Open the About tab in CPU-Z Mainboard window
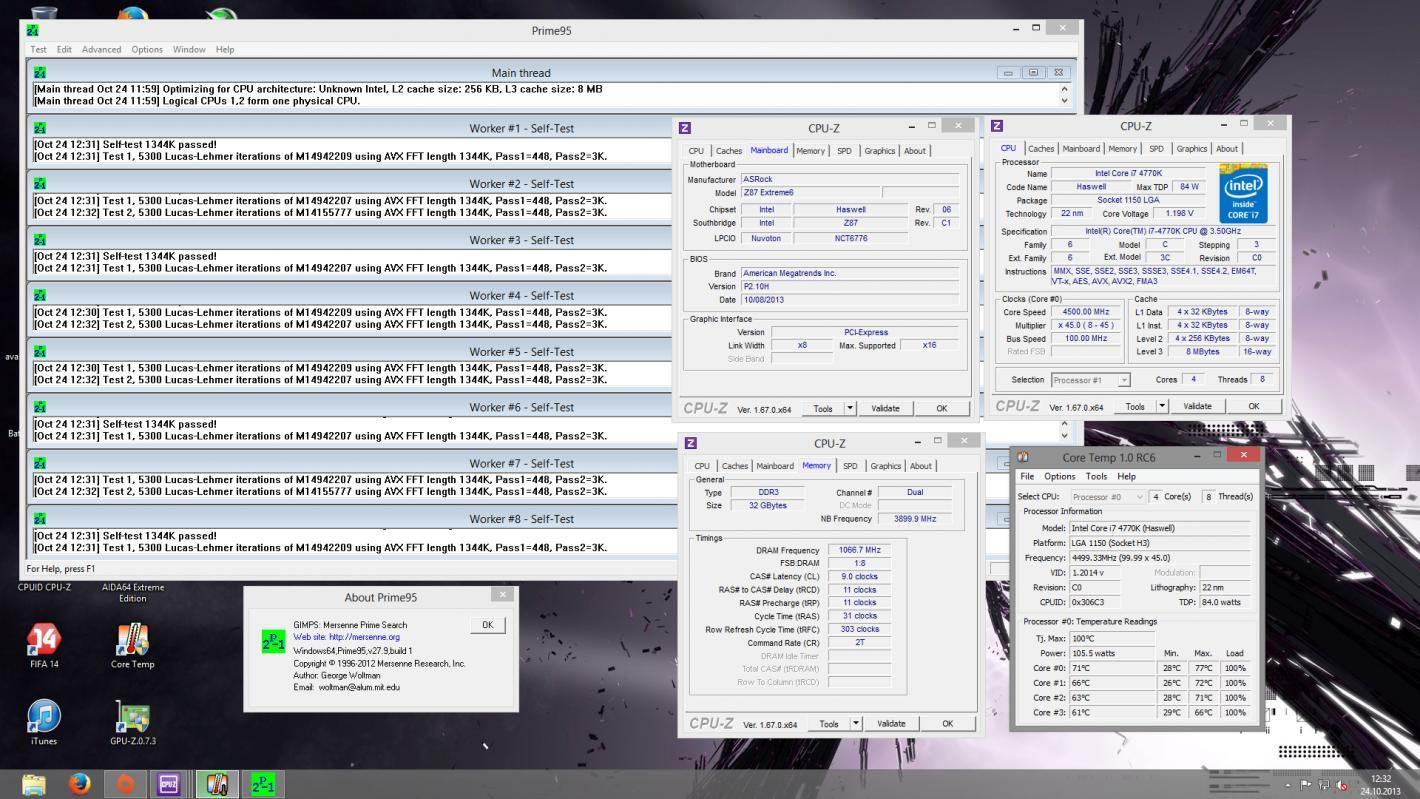Image resolution: width=1420 pixels, height=799 pixels. [x=915, y=151]
